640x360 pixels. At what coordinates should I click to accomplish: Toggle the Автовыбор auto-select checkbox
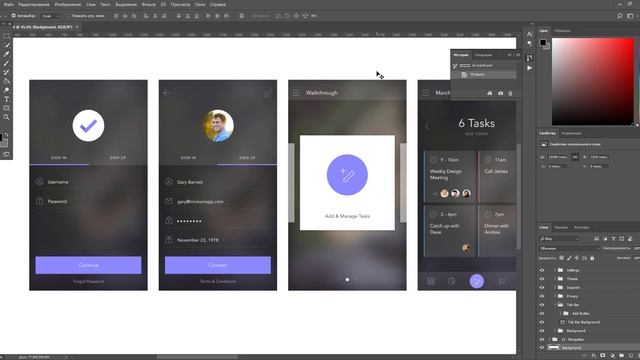coord(13,16)
